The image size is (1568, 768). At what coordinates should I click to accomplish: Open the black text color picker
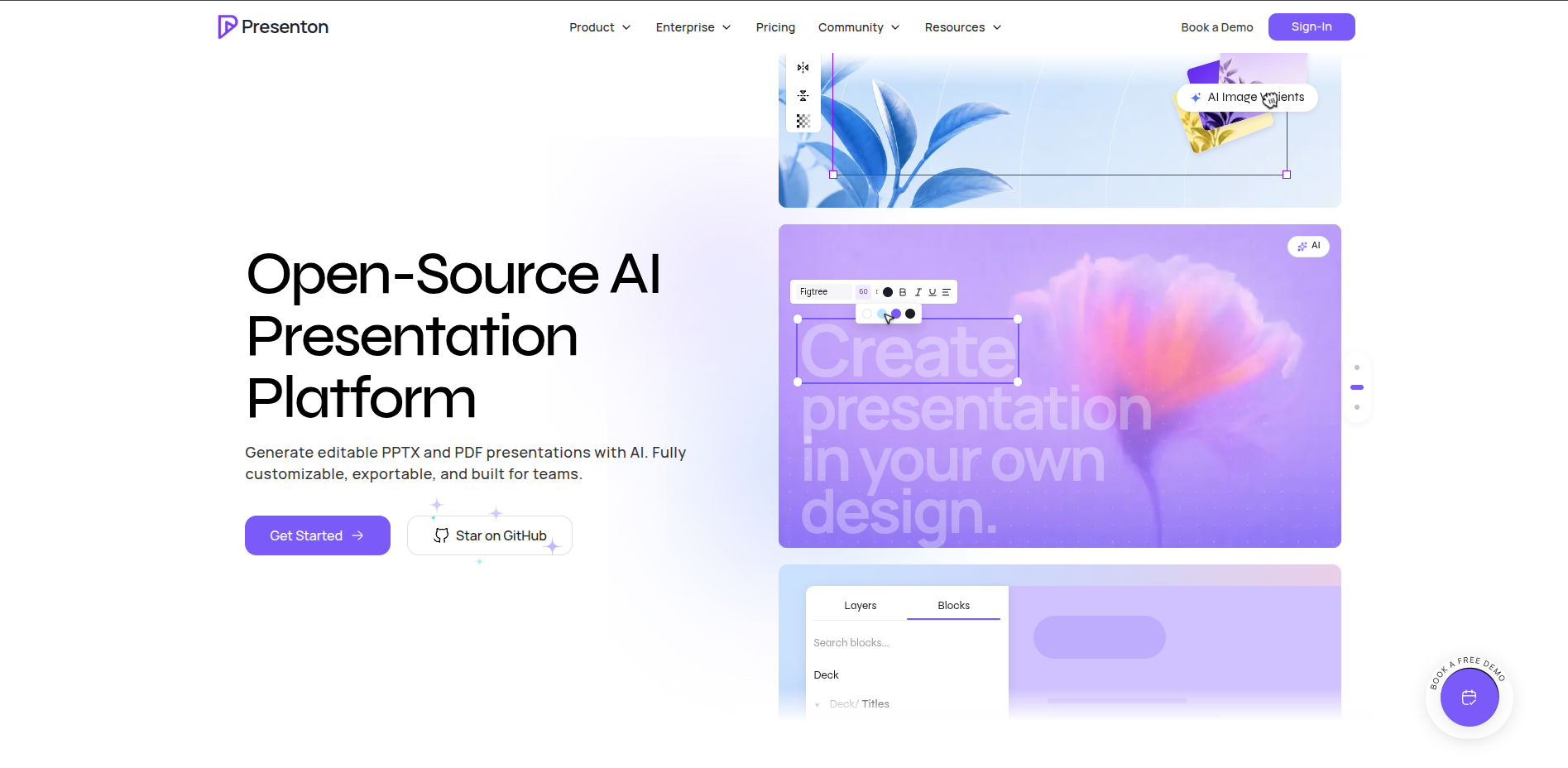(x=888, y=292)
